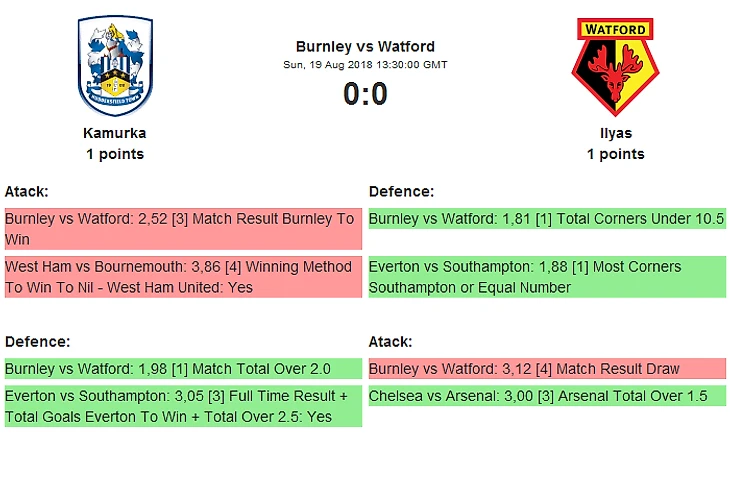Select the West Ham Win To Nil bet
Screen dimensions: 730x480
183,277
